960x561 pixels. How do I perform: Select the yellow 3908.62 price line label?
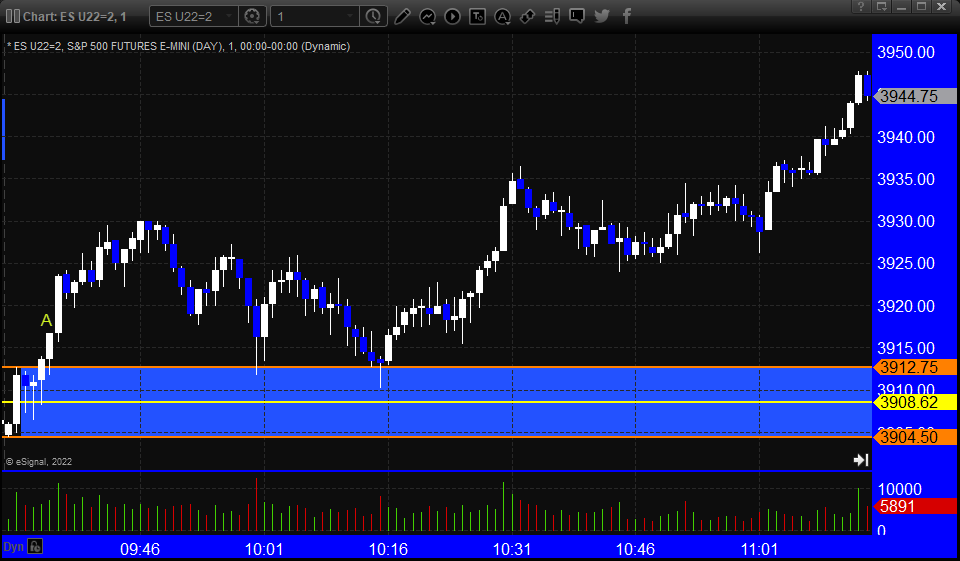point(915,402)
